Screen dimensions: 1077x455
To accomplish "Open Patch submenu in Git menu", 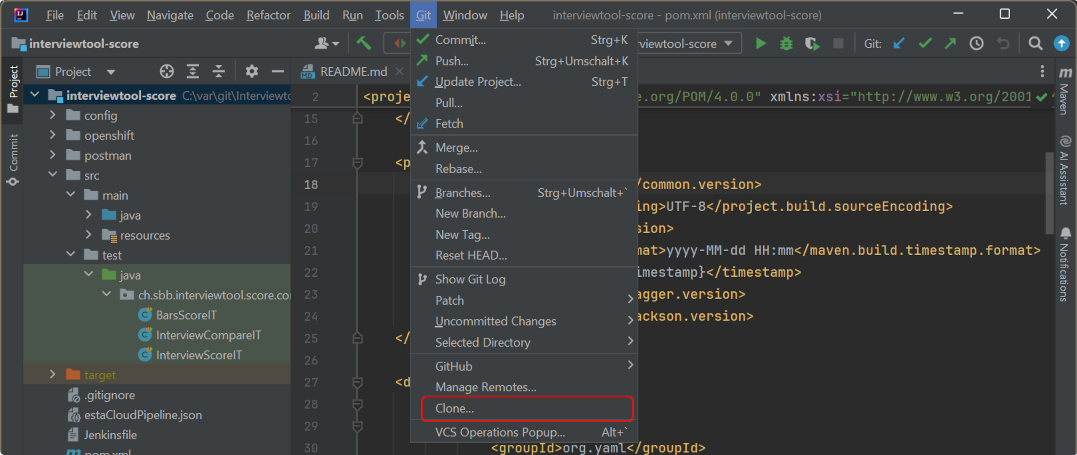I will [x=524, y=300].
